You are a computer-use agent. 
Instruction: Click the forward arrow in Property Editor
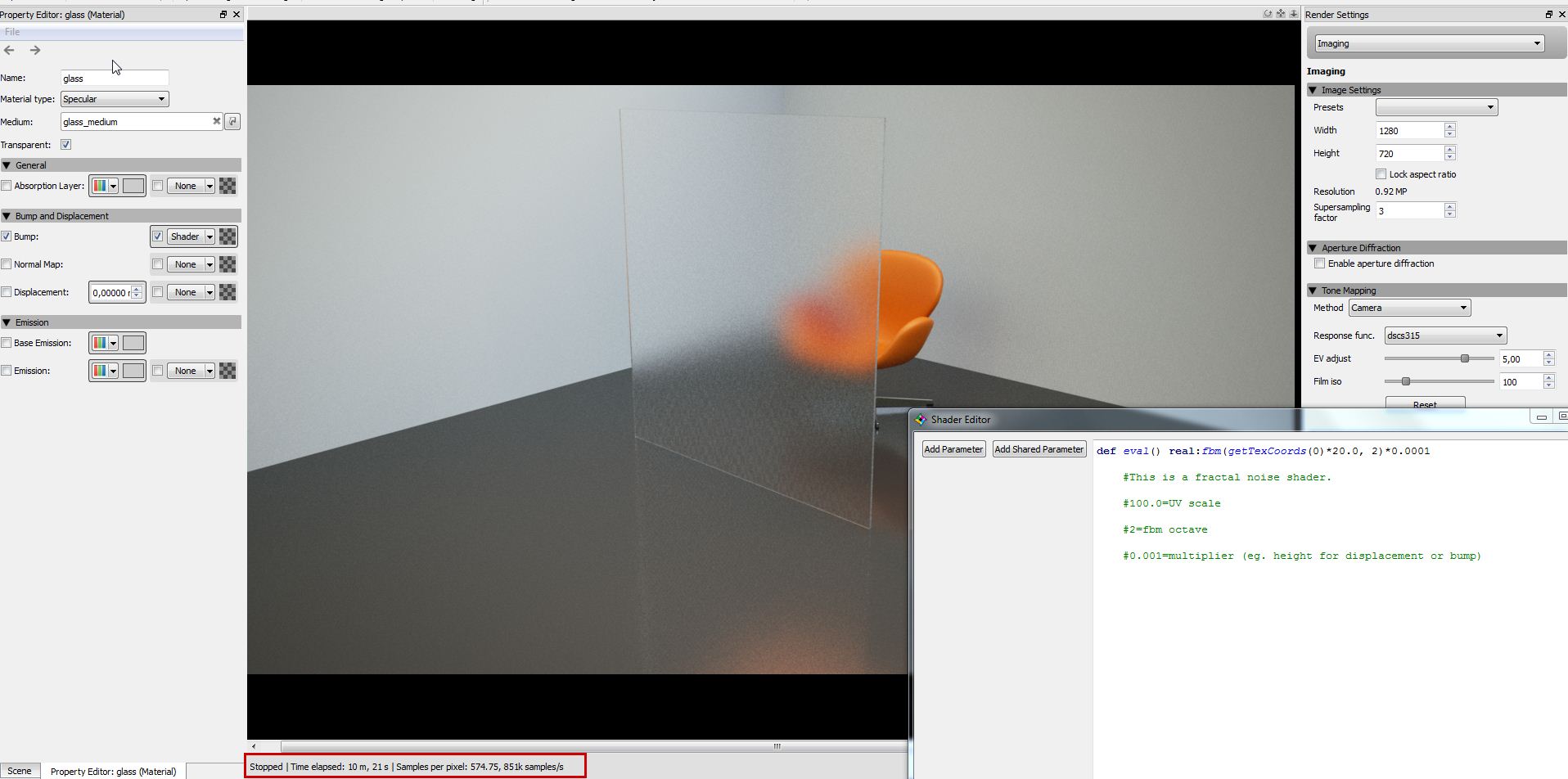click(35, 50)
